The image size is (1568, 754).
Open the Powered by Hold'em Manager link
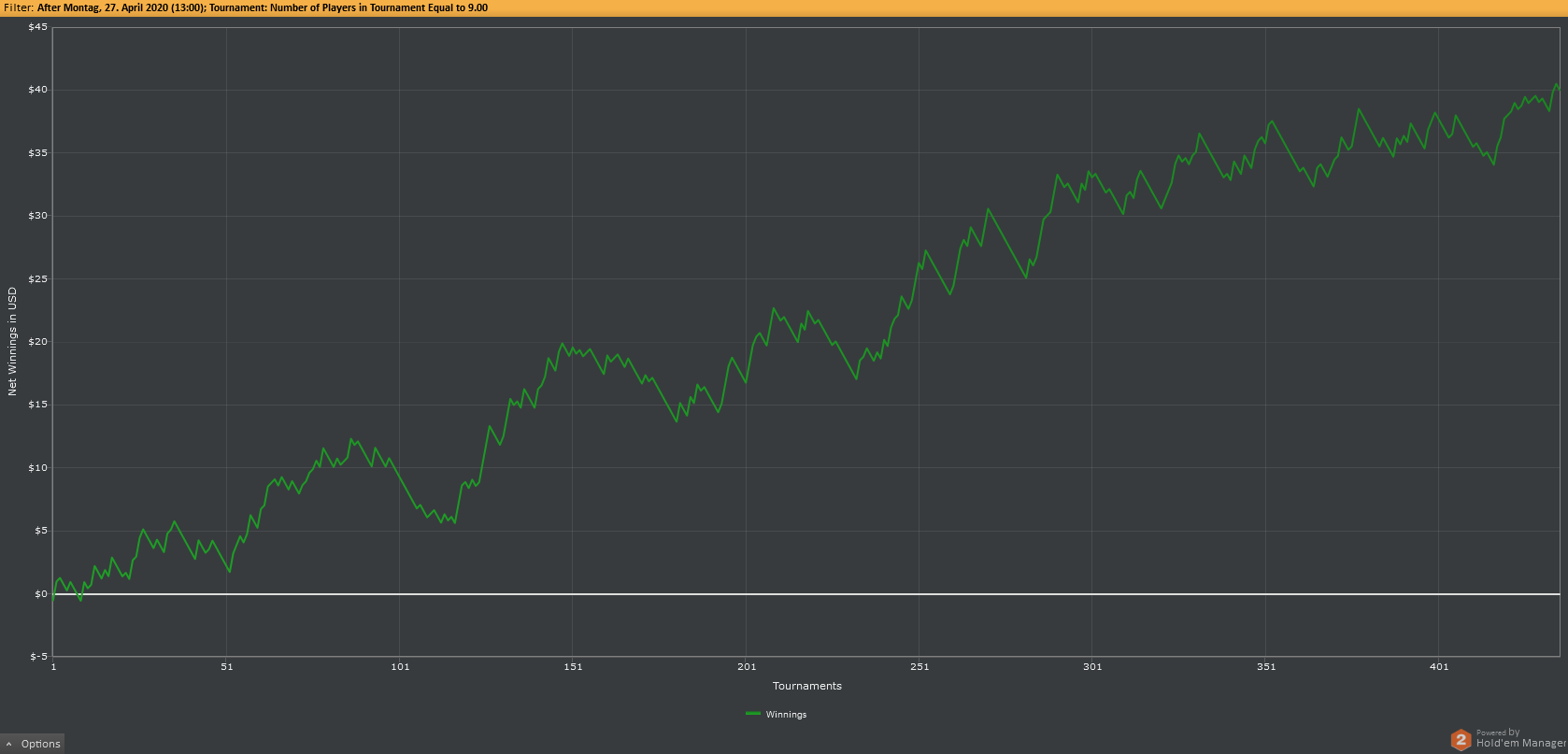point(1519,739)
